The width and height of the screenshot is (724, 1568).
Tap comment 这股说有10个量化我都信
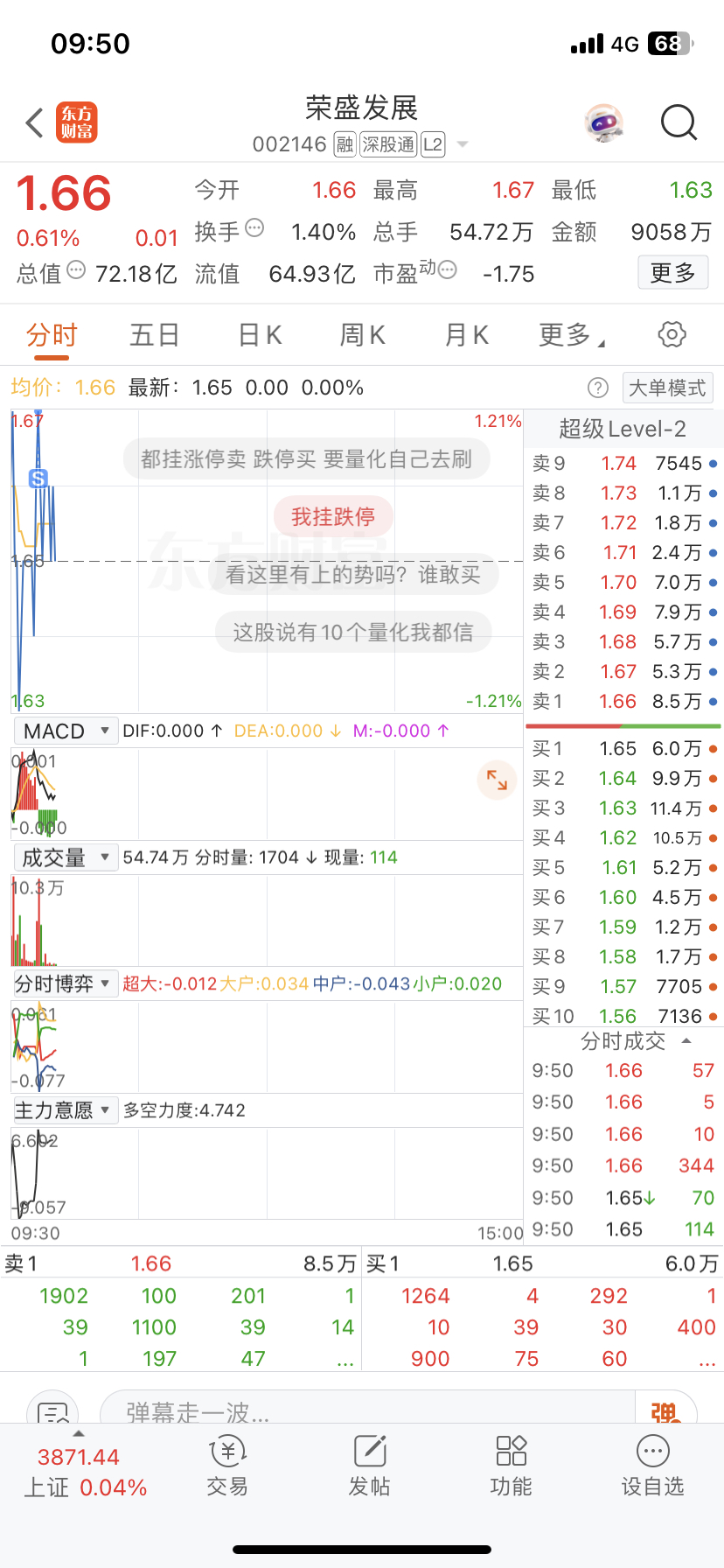[353, 632]
